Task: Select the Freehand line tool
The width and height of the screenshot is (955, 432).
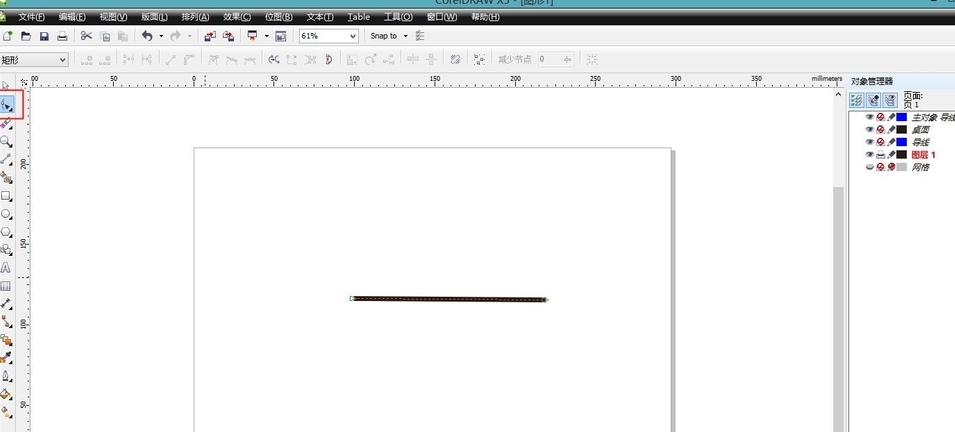Action: (x=6, y=160)
